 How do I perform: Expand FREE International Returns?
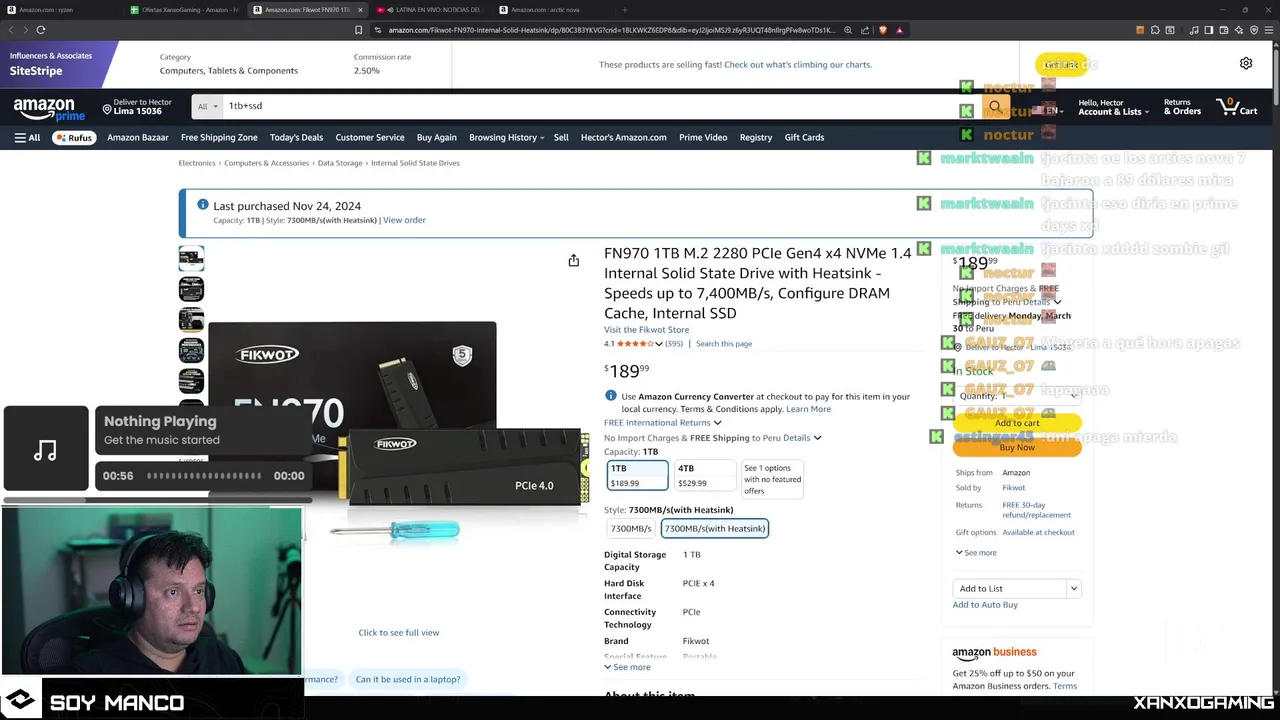(x=662, y=423)
